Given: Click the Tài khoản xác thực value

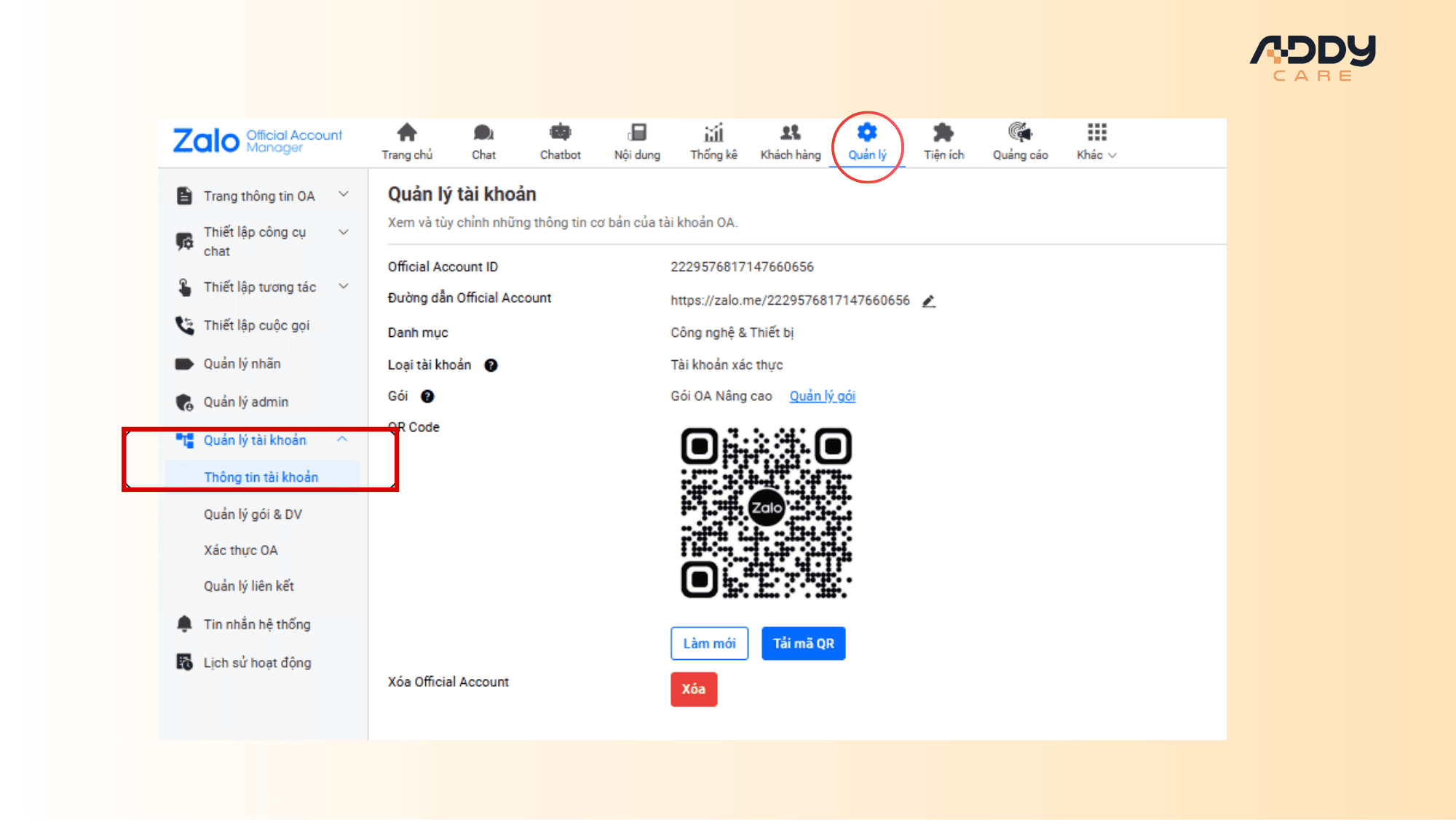Looking at the screenshot, I should 727,365.
